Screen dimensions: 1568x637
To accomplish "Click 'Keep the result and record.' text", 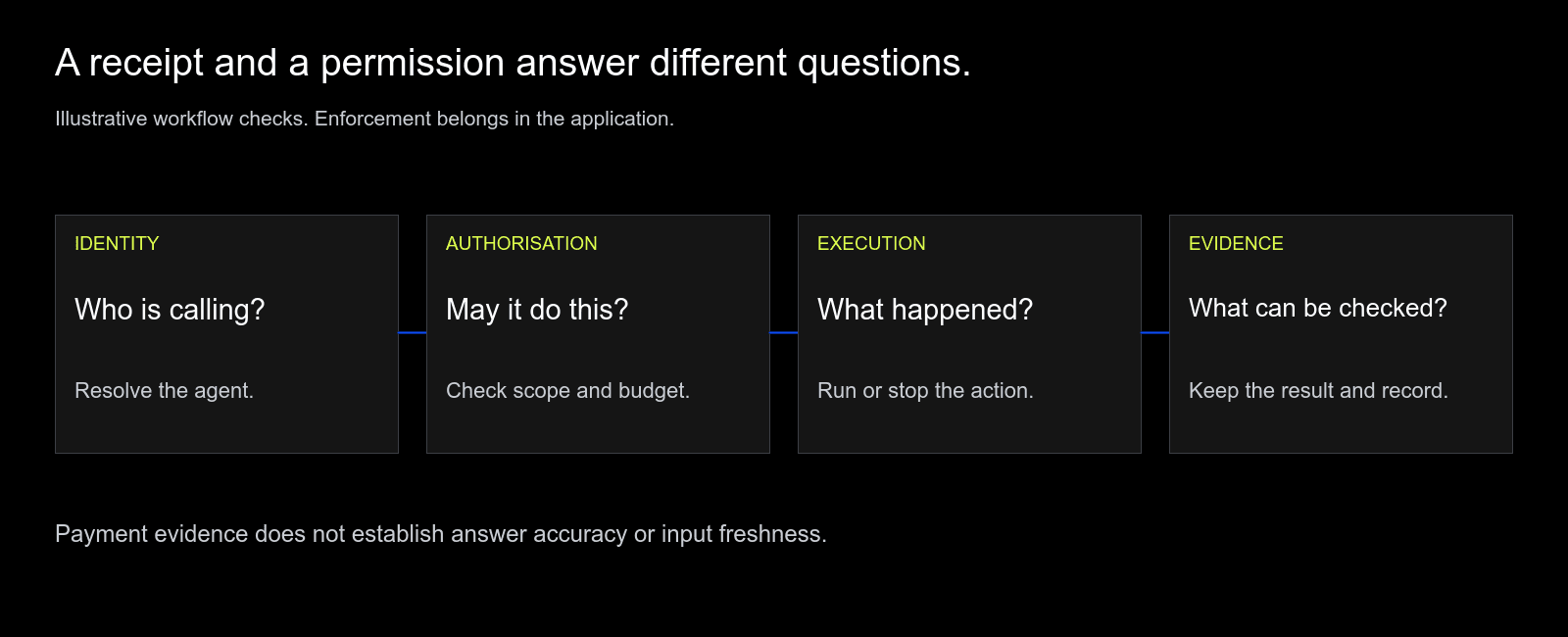I will pyautogui.click(x=1318, y=390).
